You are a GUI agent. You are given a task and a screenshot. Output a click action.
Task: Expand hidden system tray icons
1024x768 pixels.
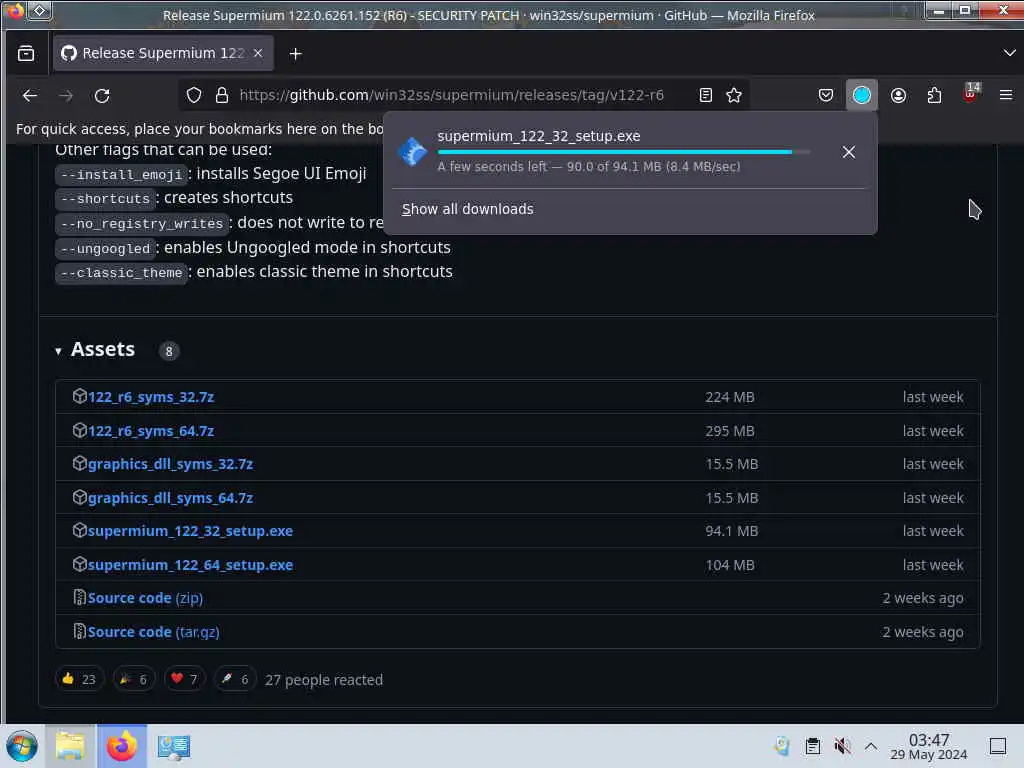[871, 746]
